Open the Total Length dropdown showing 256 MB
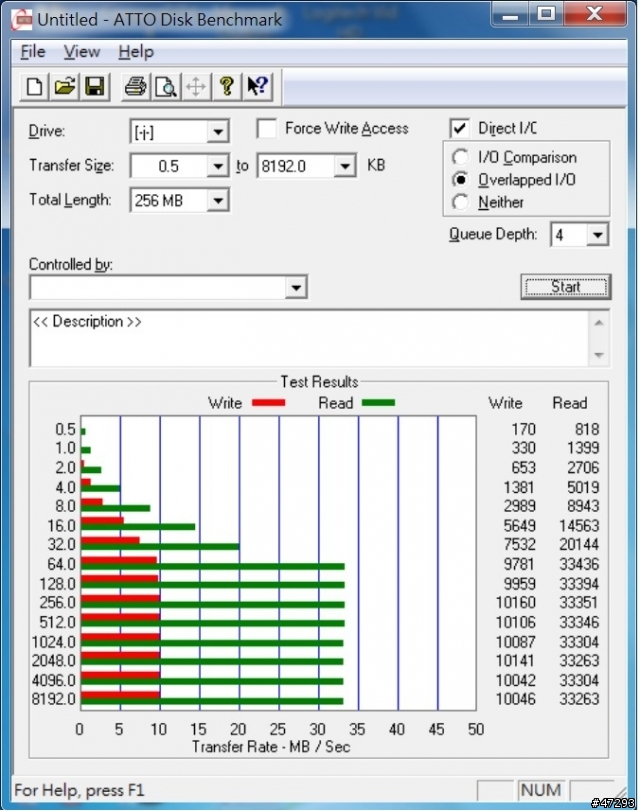Viewport: 640px width, 811px height. click(x=218, y=201)
